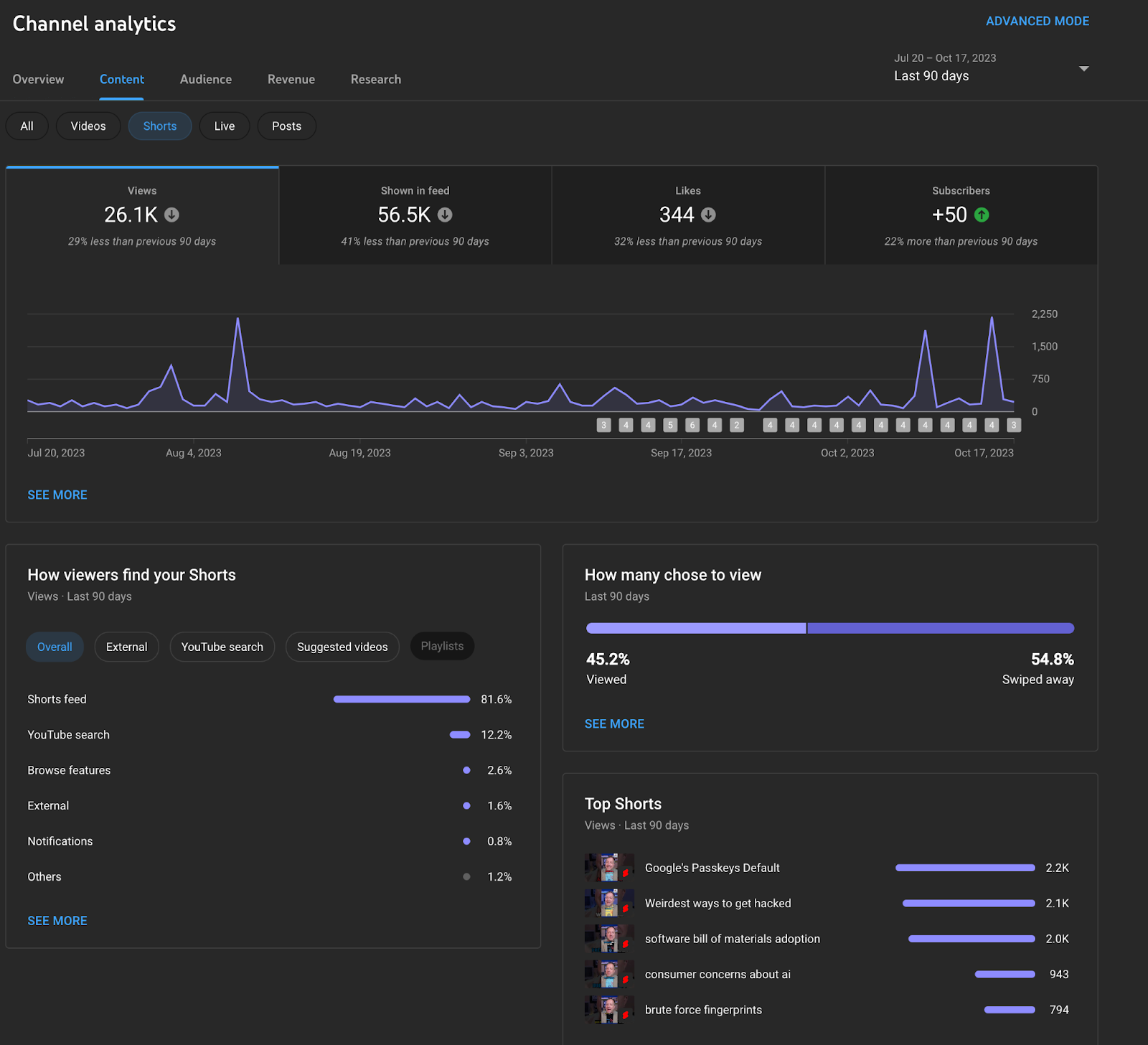Click the Browse features row label
This screenshot has width=1148, height=1045.
click(x=69, y=770)
